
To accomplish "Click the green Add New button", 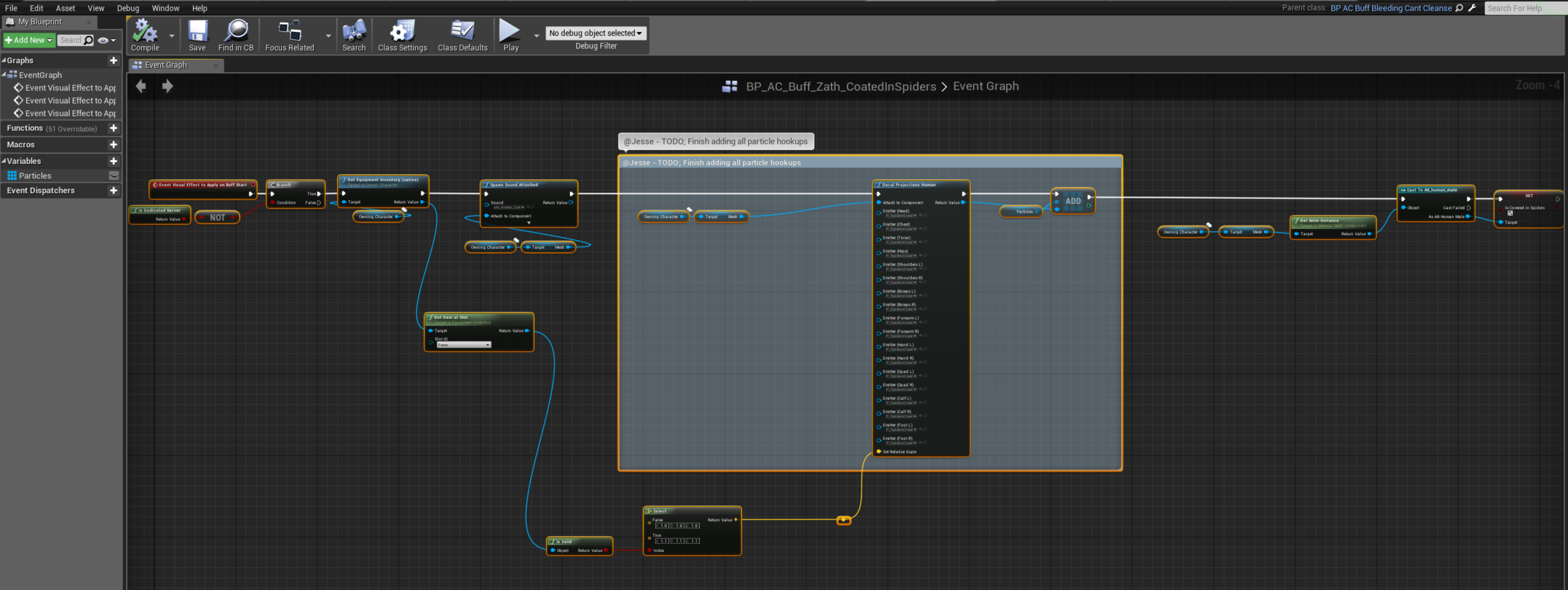I will pos(28,41).
